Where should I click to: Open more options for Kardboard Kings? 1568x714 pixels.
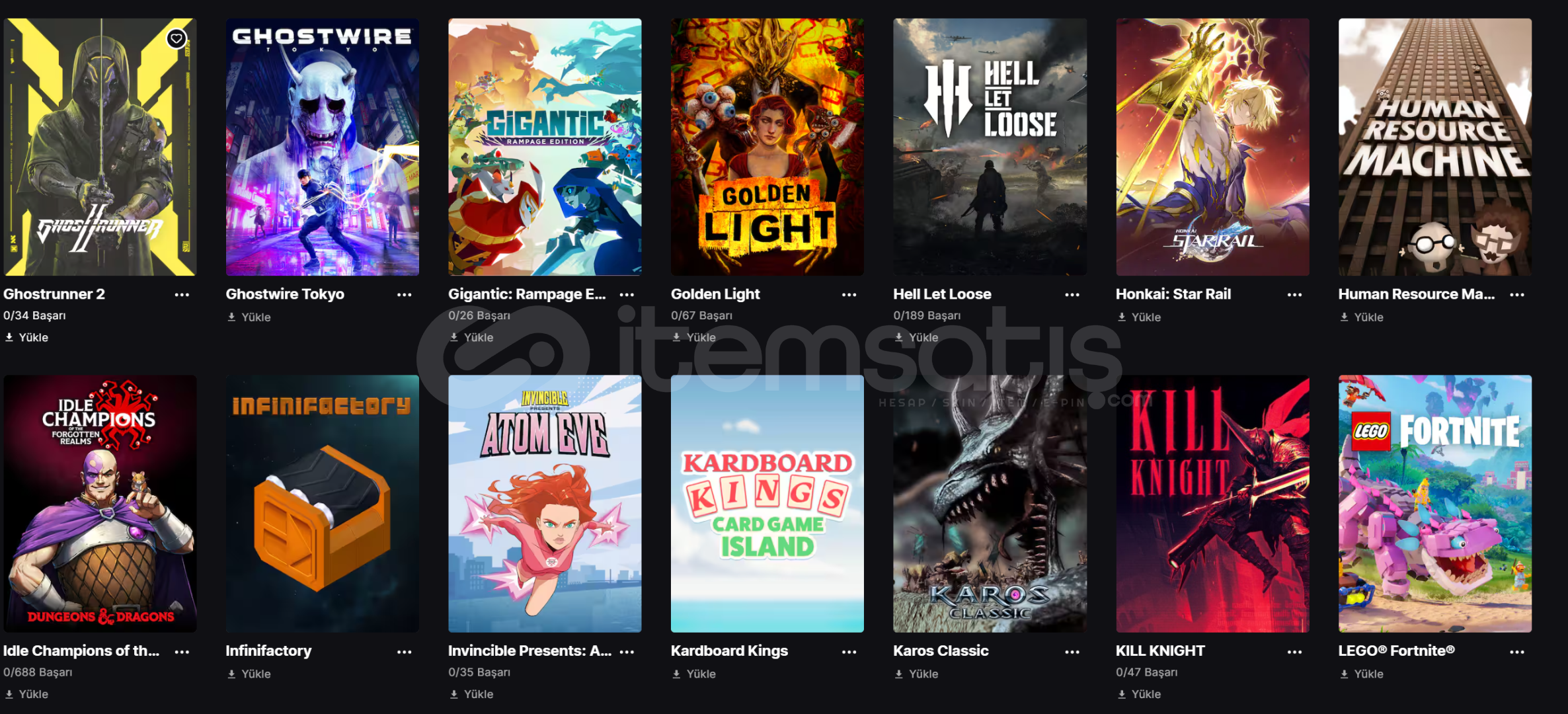[x=849, y=652]
